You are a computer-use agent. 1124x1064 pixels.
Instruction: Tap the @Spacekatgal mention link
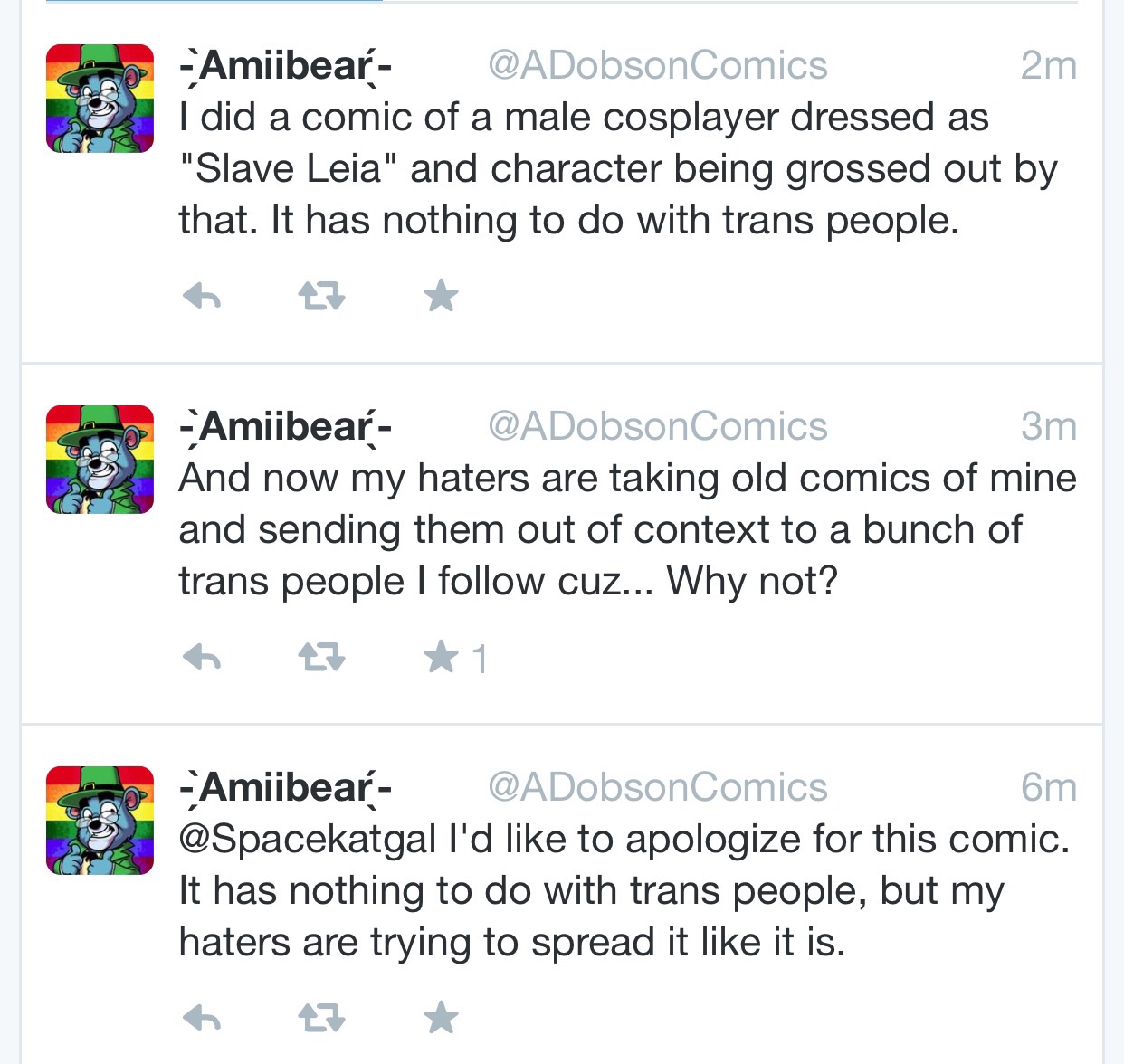coord(309,840)
